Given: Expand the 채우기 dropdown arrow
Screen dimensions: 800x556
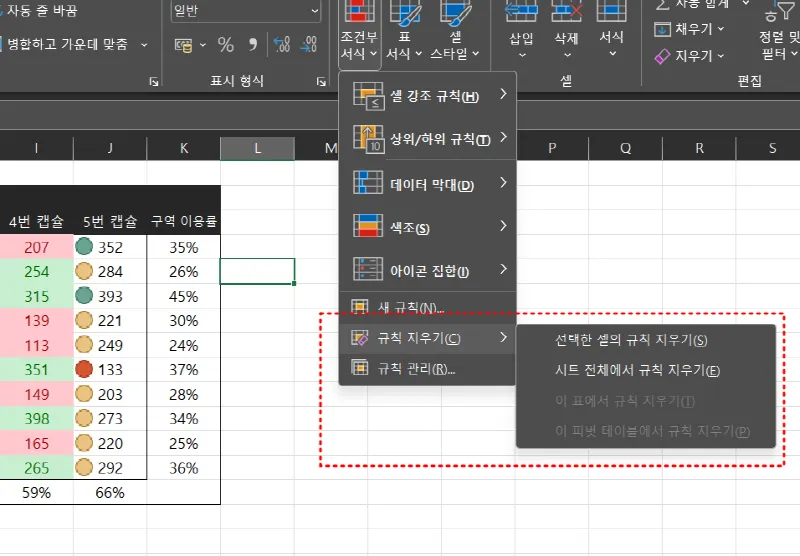Looking at the screenshot, I should tap(721, 29).
